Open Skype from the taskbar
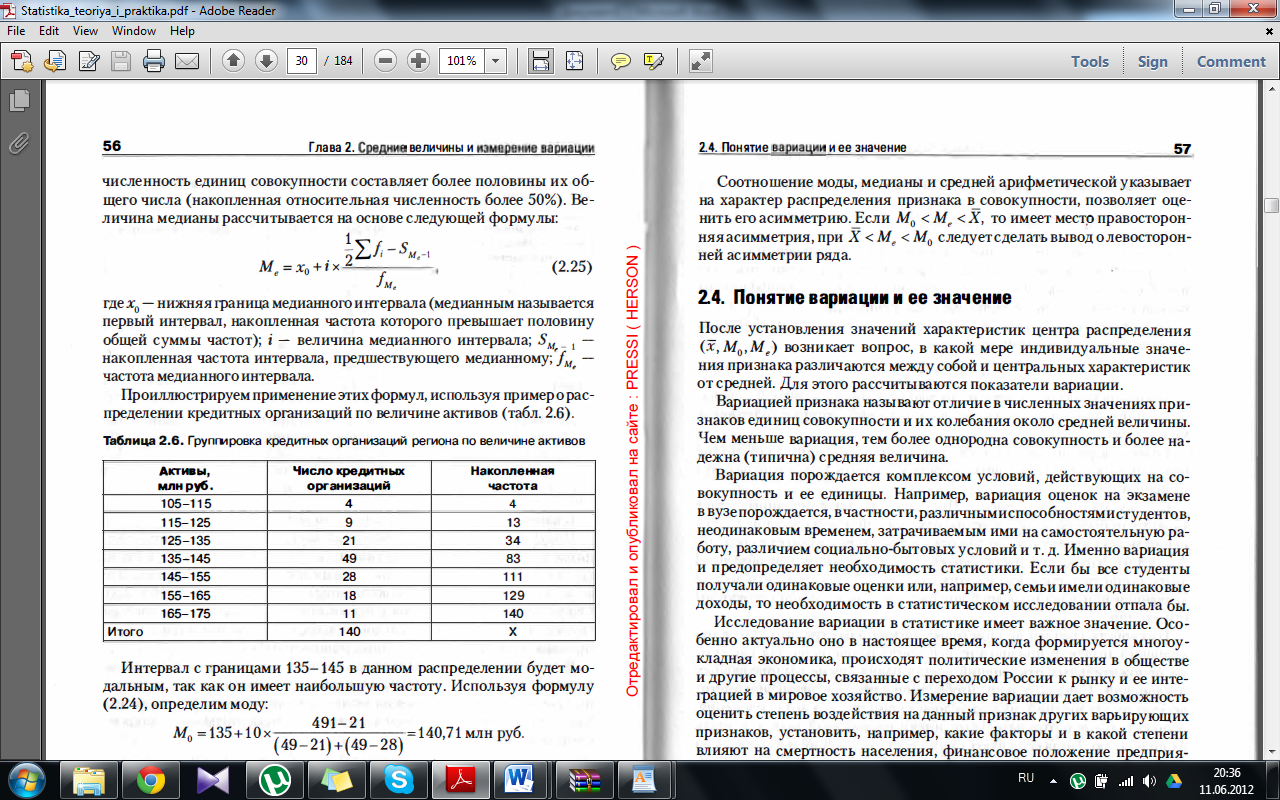 click(x=399, y=779)
